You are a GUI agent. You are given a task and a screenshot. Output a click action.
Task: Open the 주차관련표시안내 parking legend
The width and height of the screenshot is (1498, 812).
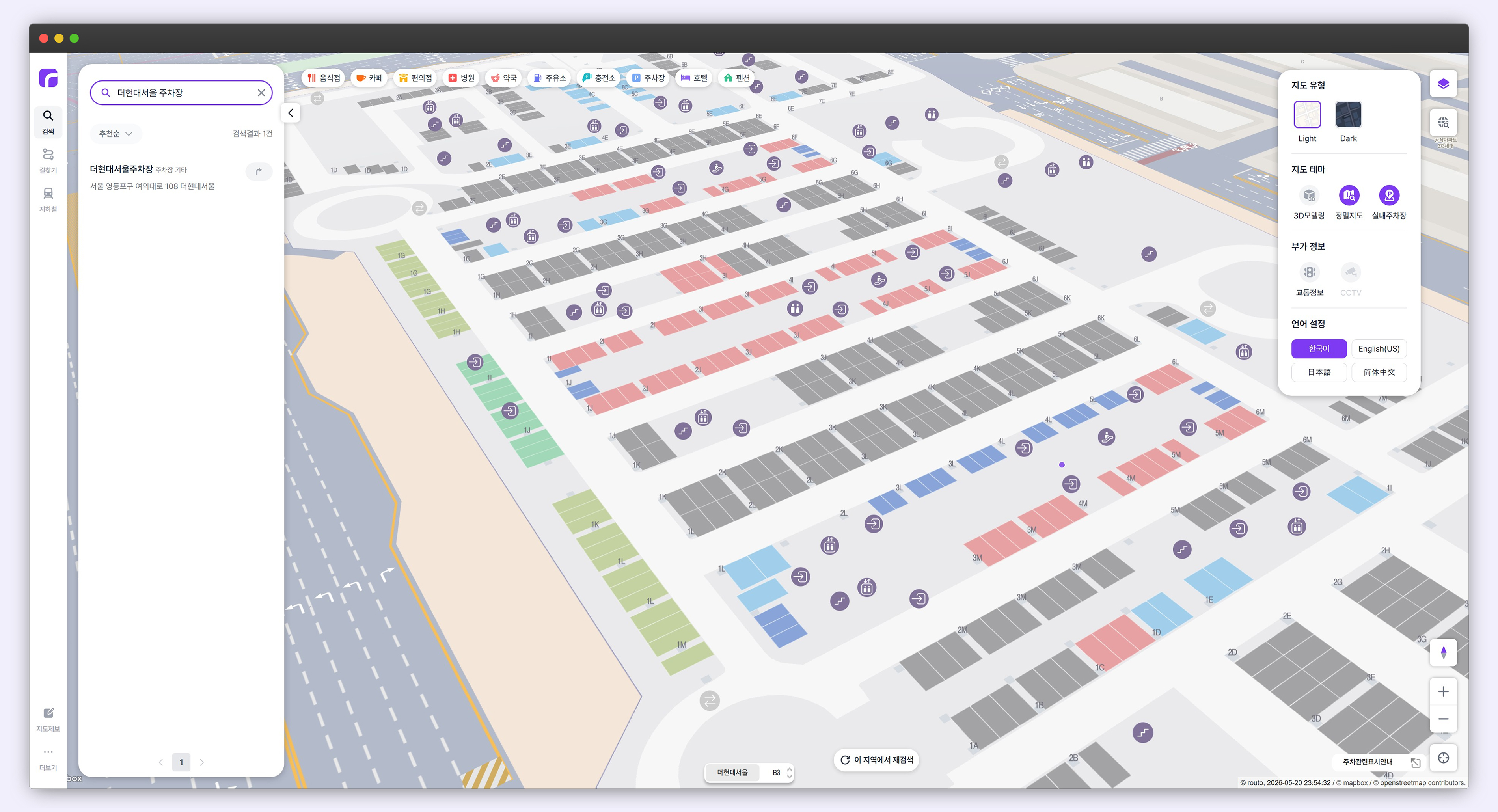tap(1368, 762)
